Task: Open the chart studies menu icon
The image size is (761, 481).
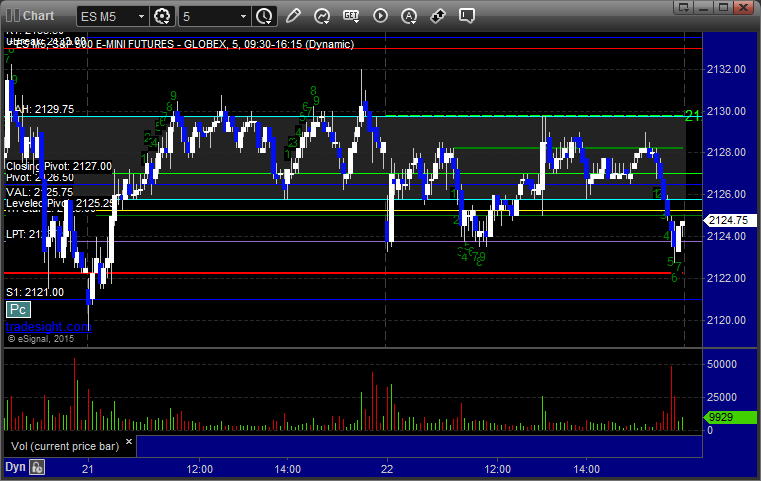Action: 322,16
